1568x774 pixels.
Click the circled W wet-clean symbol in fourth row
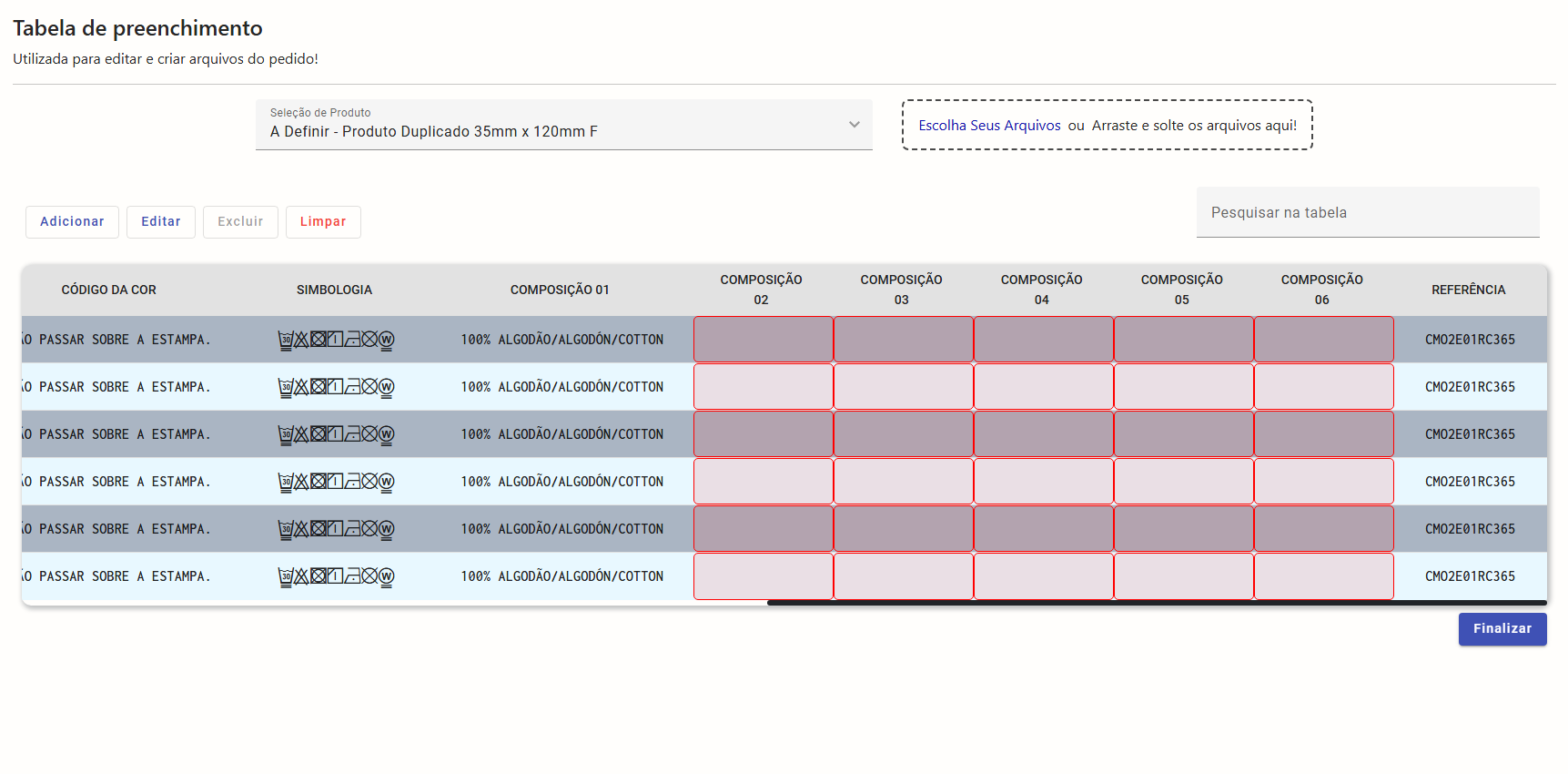coord(386,482)
